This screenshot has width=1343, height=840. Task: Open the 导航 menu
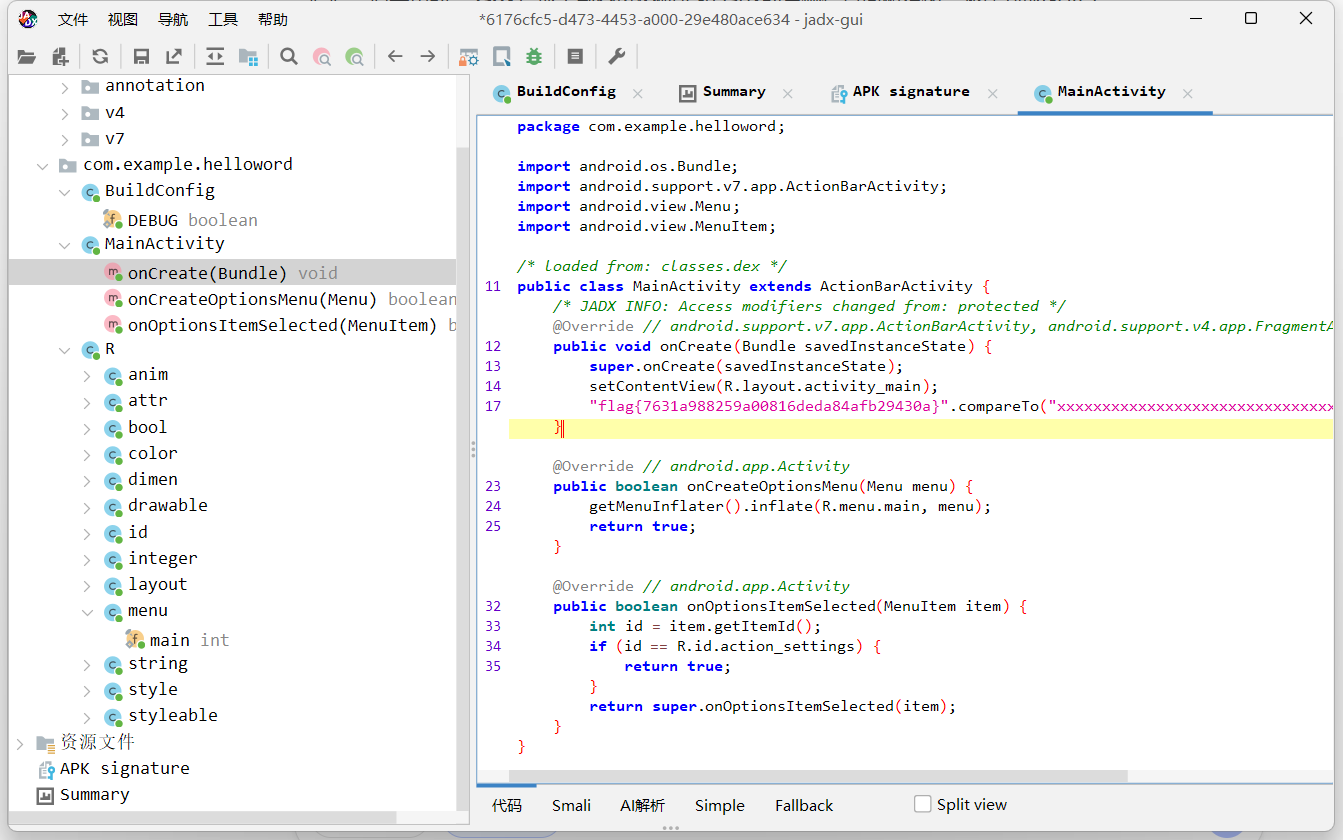(x=173, y=19)
